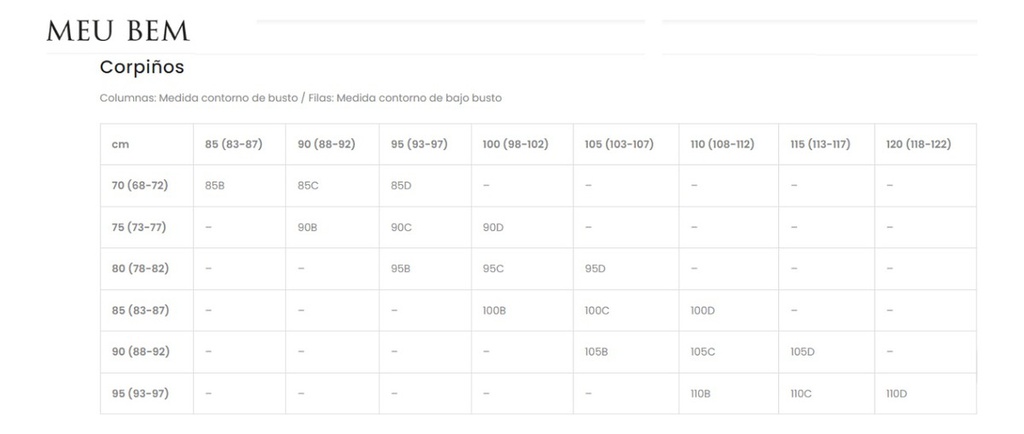1024x434 pixels.
Task: Click the Corpiños section heading
Action: point(142,68)
